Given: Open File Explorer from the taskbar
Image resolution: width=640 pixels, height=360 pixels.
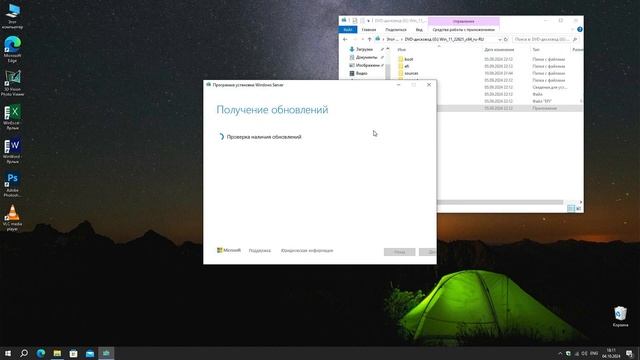Looking at the screenshot, I should 57,353.
